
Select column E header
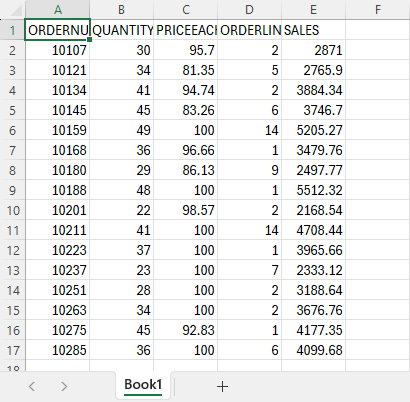pos(314,10)
